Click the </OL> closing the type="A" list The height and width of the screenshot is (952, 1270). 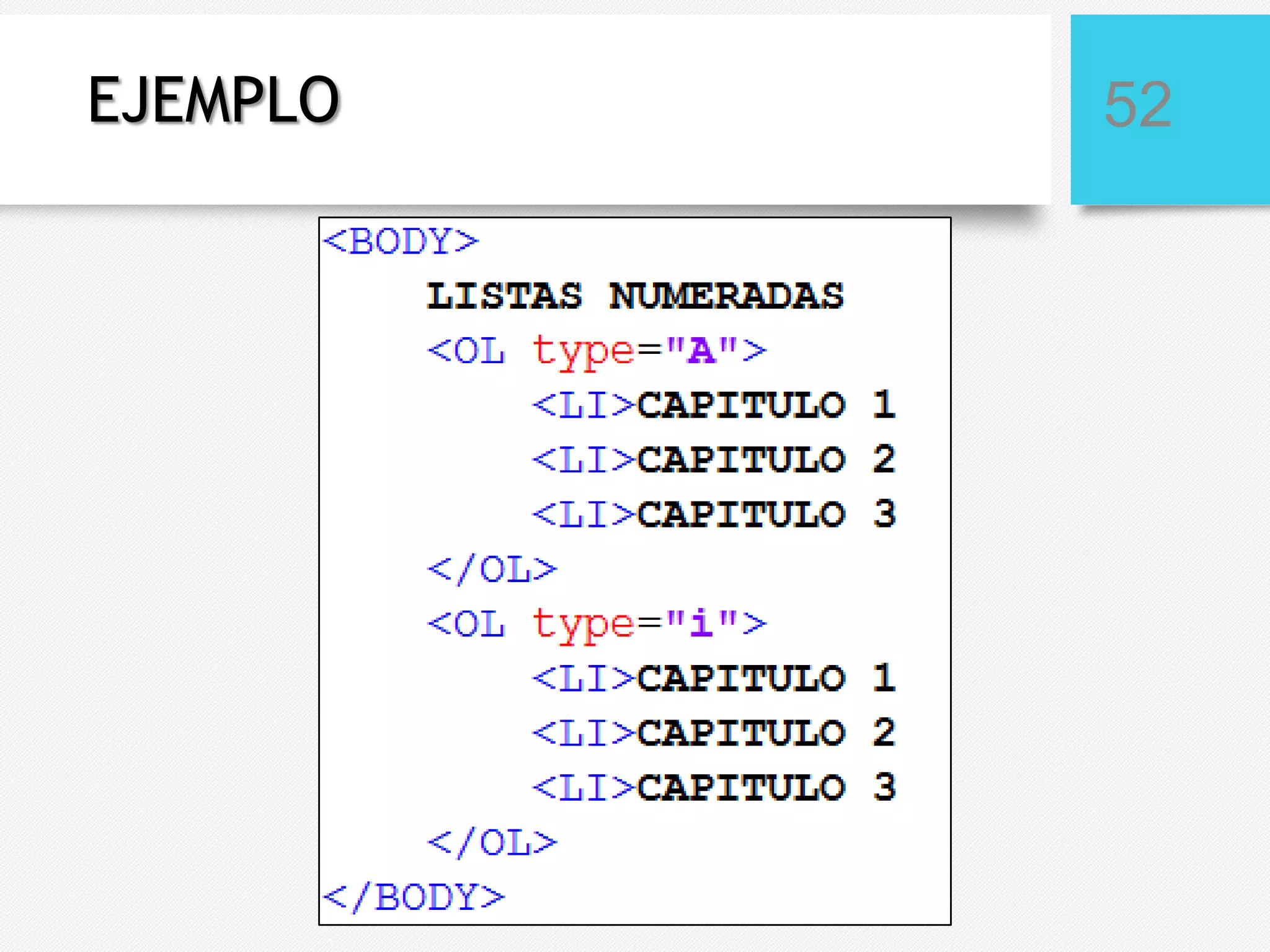tap(492, 569)
